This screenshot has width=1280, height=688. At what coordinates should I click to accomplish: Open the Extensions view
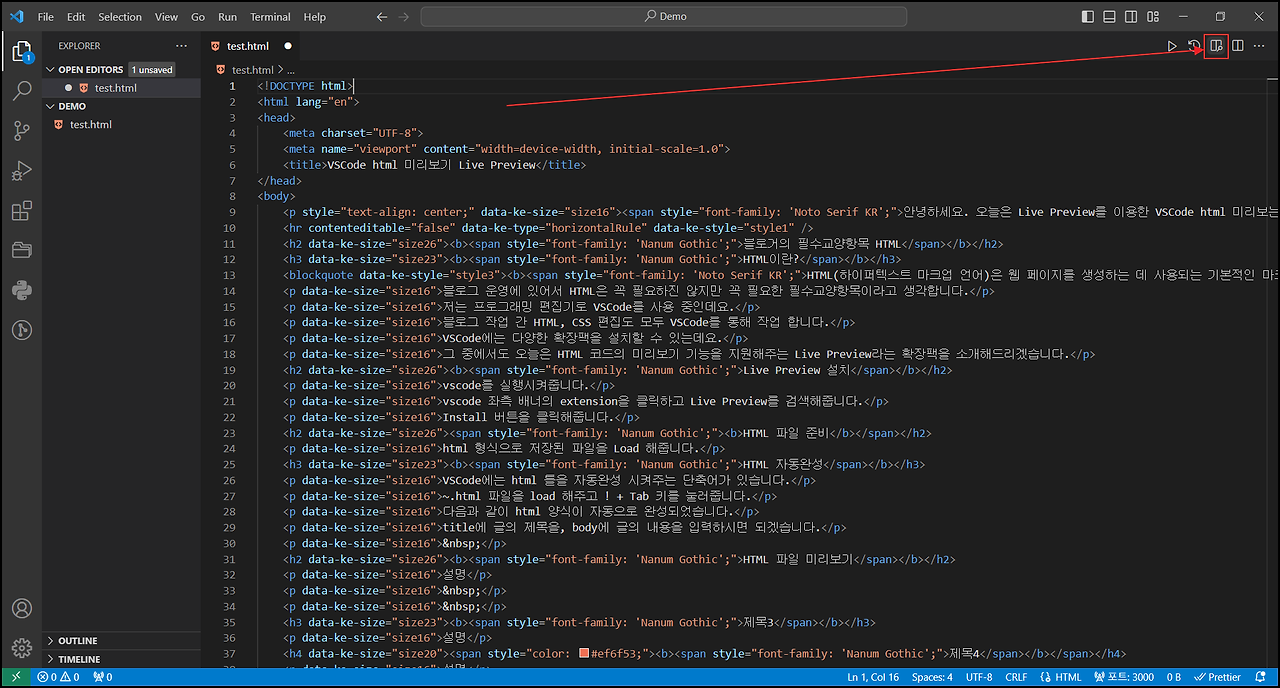point(22,210)
